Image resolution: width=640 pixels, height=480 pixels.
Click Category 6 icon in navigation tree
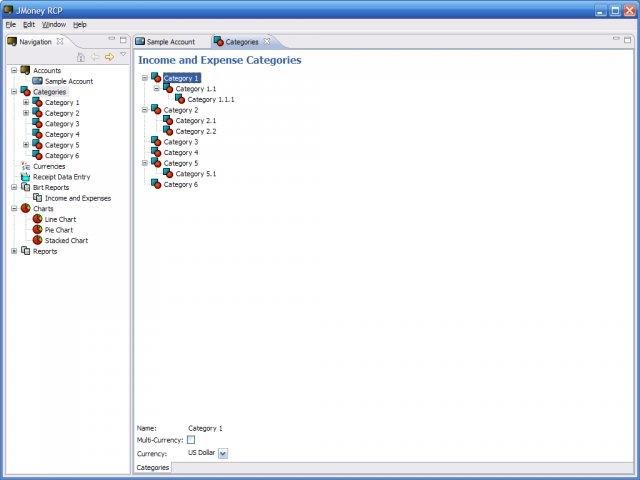pyautogui.click(x=38, y=155)
